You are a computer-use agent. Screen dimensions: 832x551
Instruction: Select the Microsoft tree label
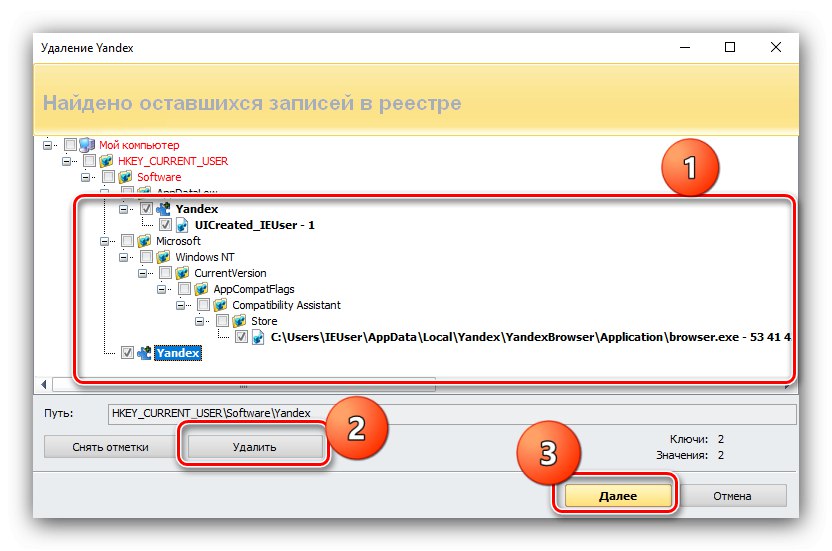[178, 241]
